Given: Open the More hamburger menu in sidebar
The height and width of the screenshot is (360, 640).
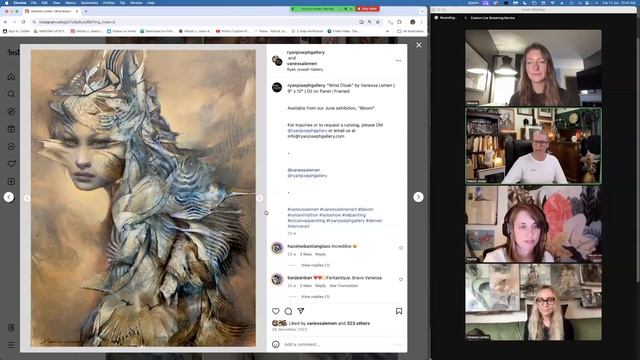Looking at the screenshot, I should [11, 345].
